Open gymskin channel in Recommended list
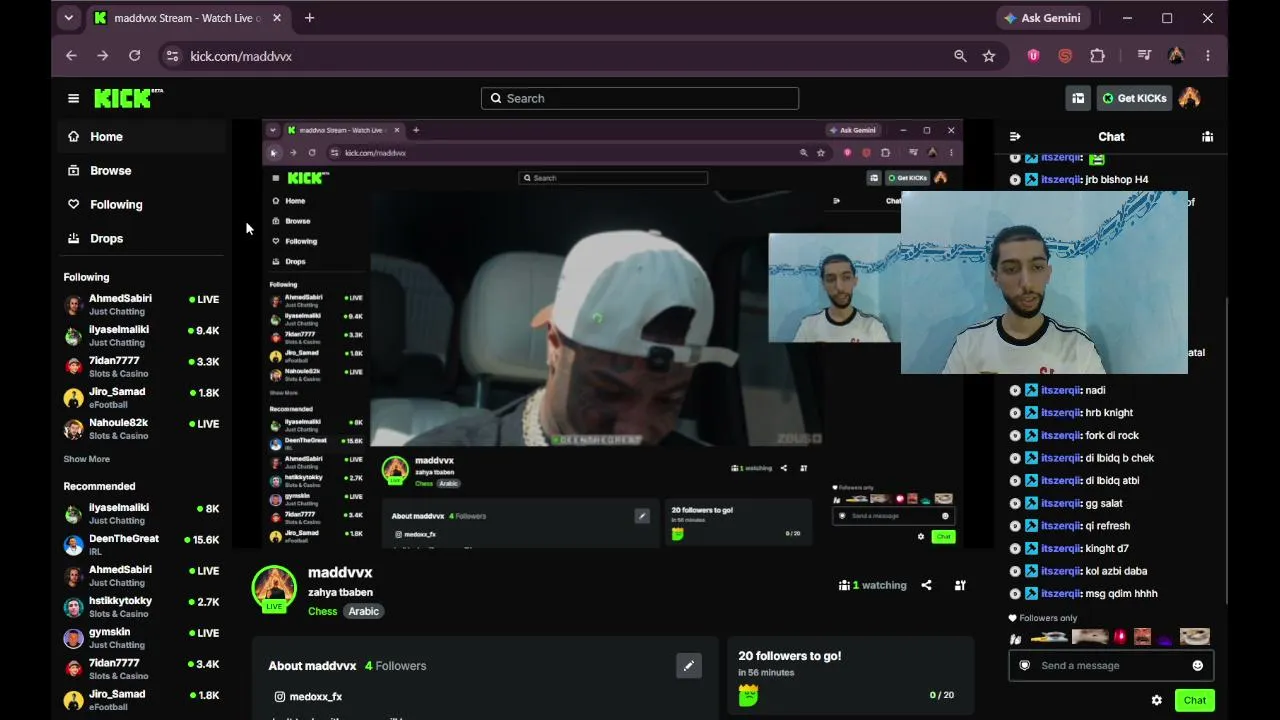The image size is (1280, 720). click(x=142, y=638)
